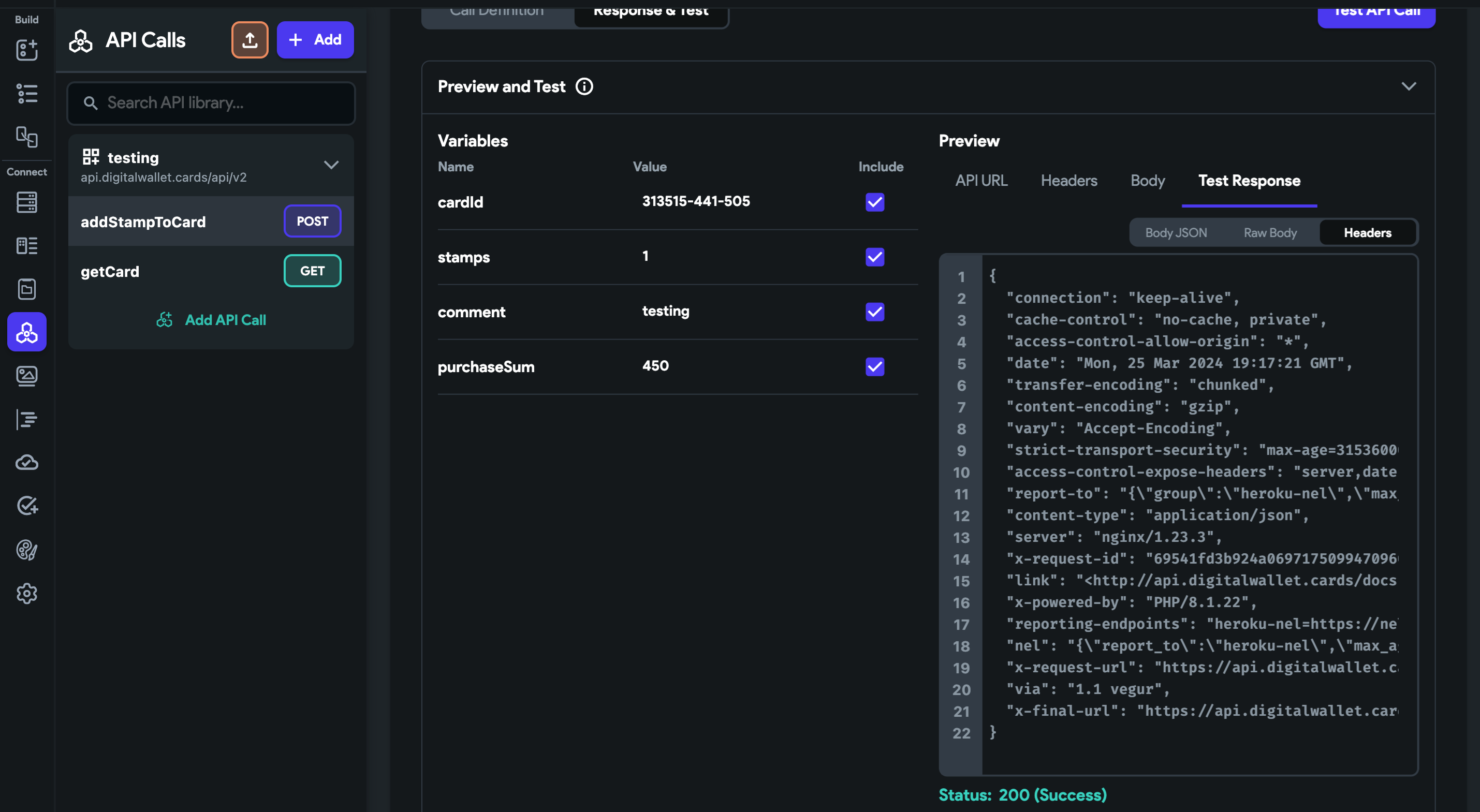Click the info icon beside Preview and Test
This screenshot has width=1480, height=812.
pyautogui.click(x=584, y=86)
